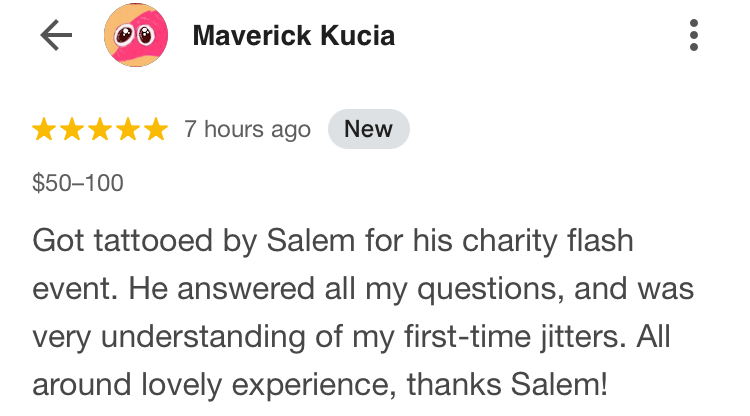The width and height of the screenshot is (750, 416).
Task: Click the reviewer name Maverick Kucia
Action: point(293,36)
